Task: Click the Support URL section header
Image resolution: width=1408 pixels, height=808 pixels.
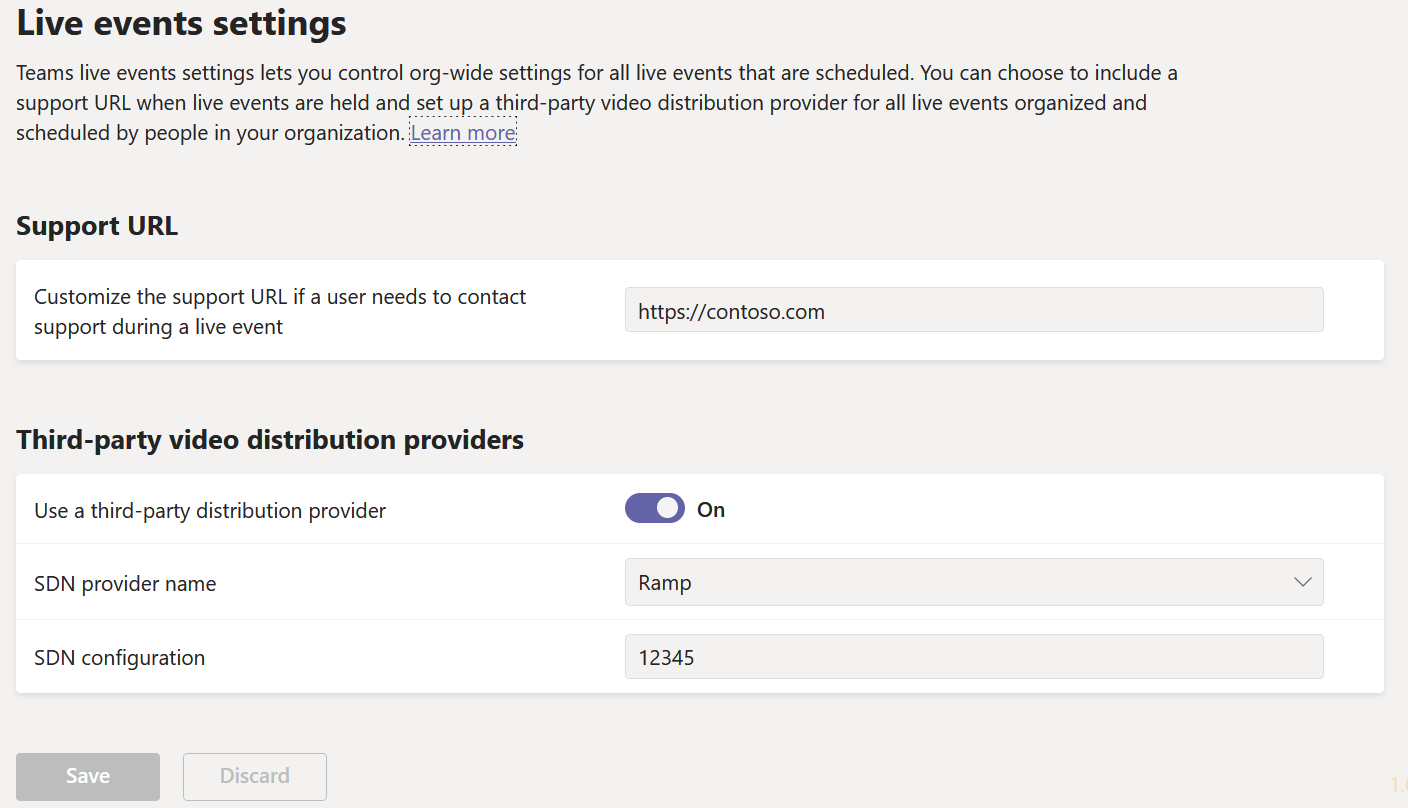Action: (x=96, y=225)
